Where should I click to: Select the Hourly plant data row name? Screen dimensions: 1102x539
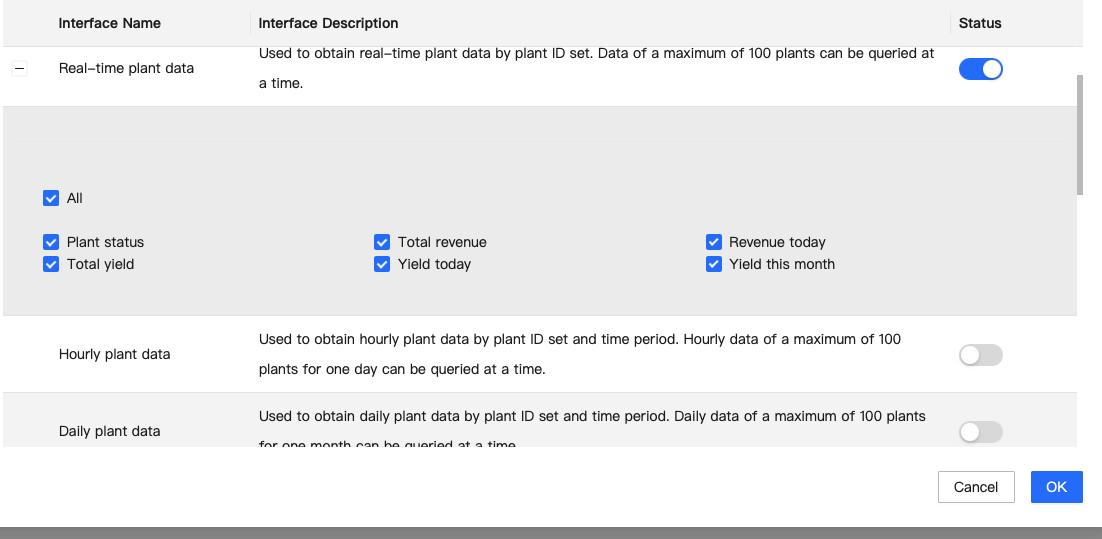point(115,354)
